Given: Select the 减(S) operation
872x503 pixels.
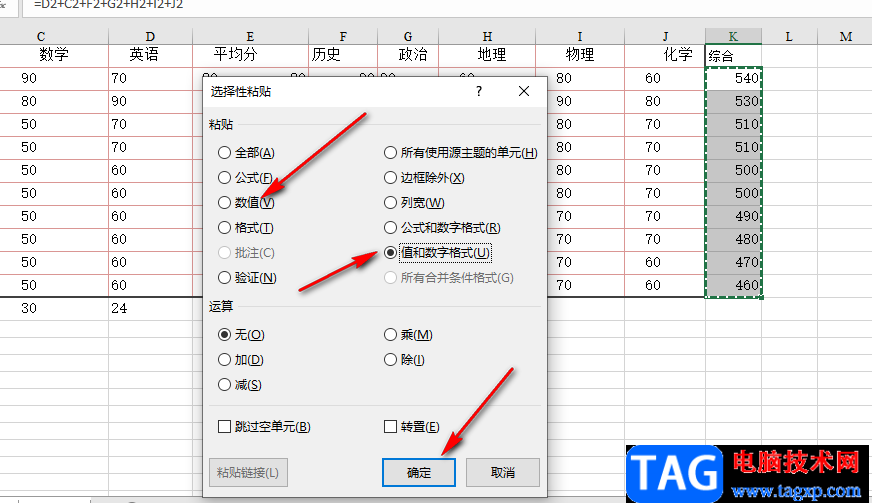Looking at the screenshot, I should (x=240, y=384).
